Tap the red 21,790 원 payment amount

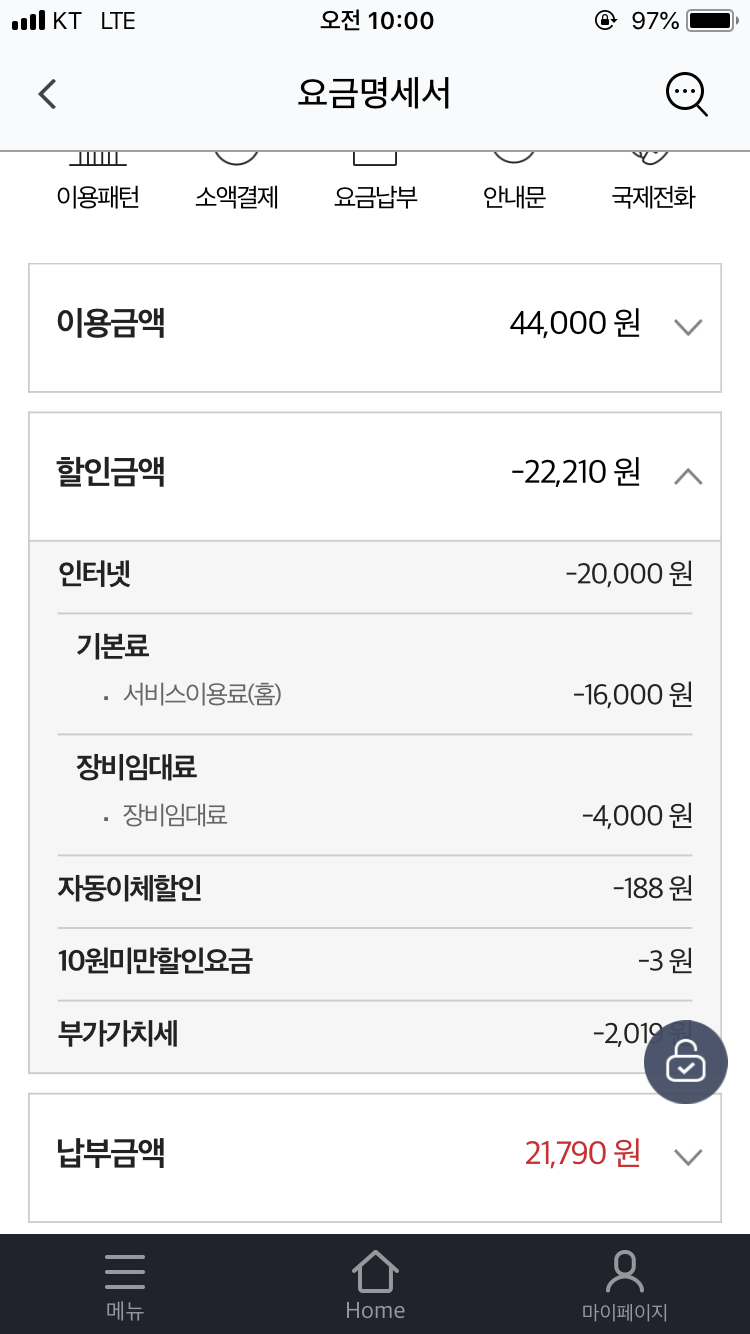coord(582,1154)
